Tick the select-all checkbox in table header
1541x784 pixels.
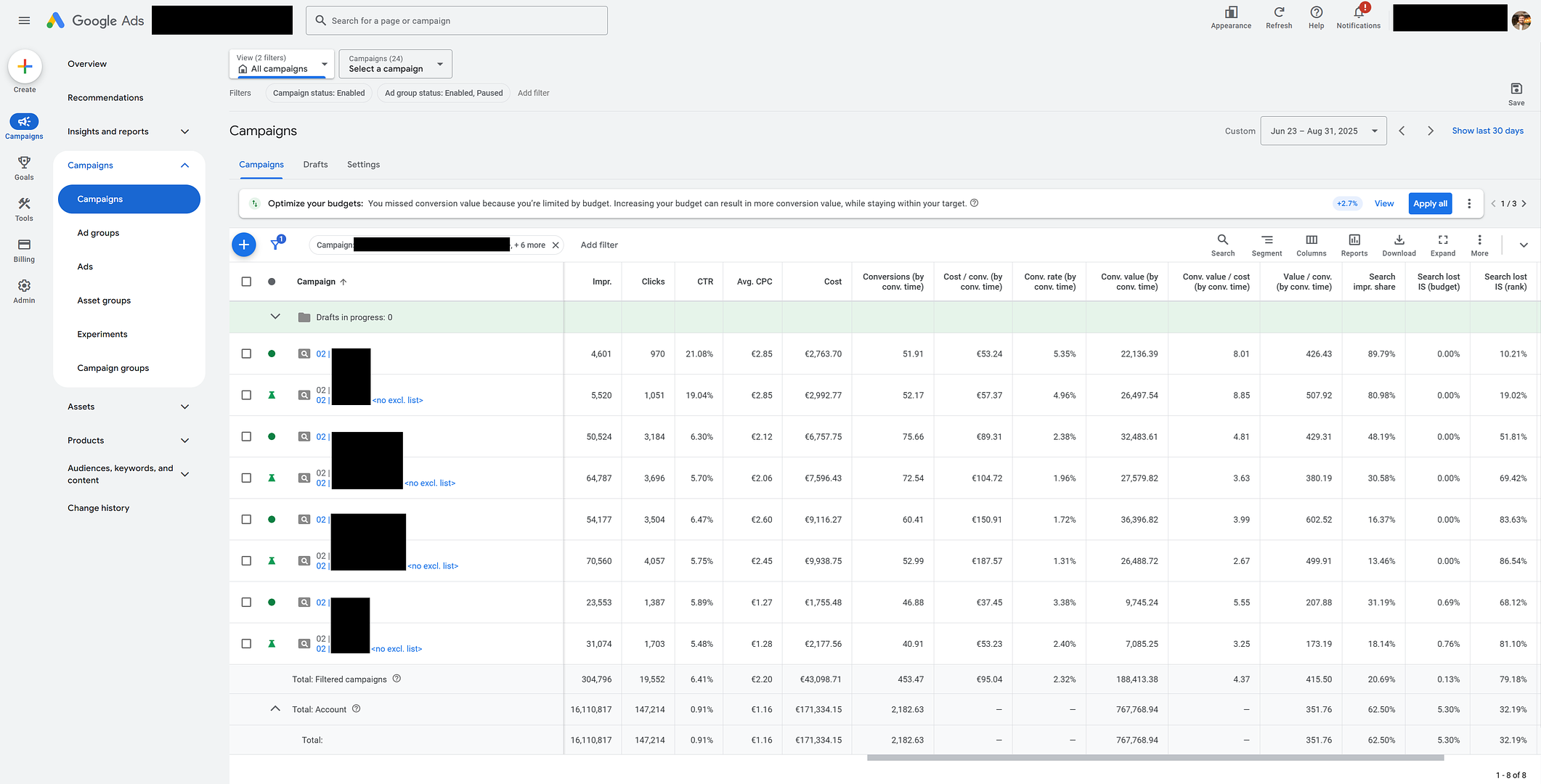click(246, 282)
